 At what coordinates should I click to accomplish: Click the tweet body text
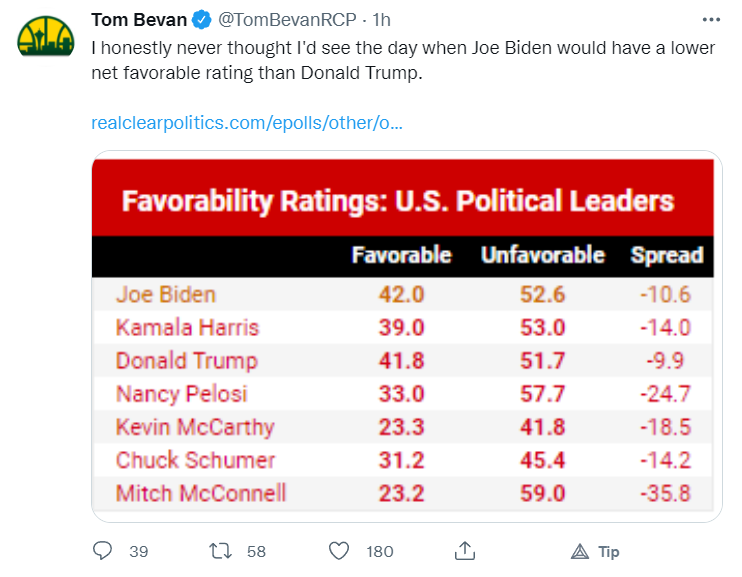403,60
